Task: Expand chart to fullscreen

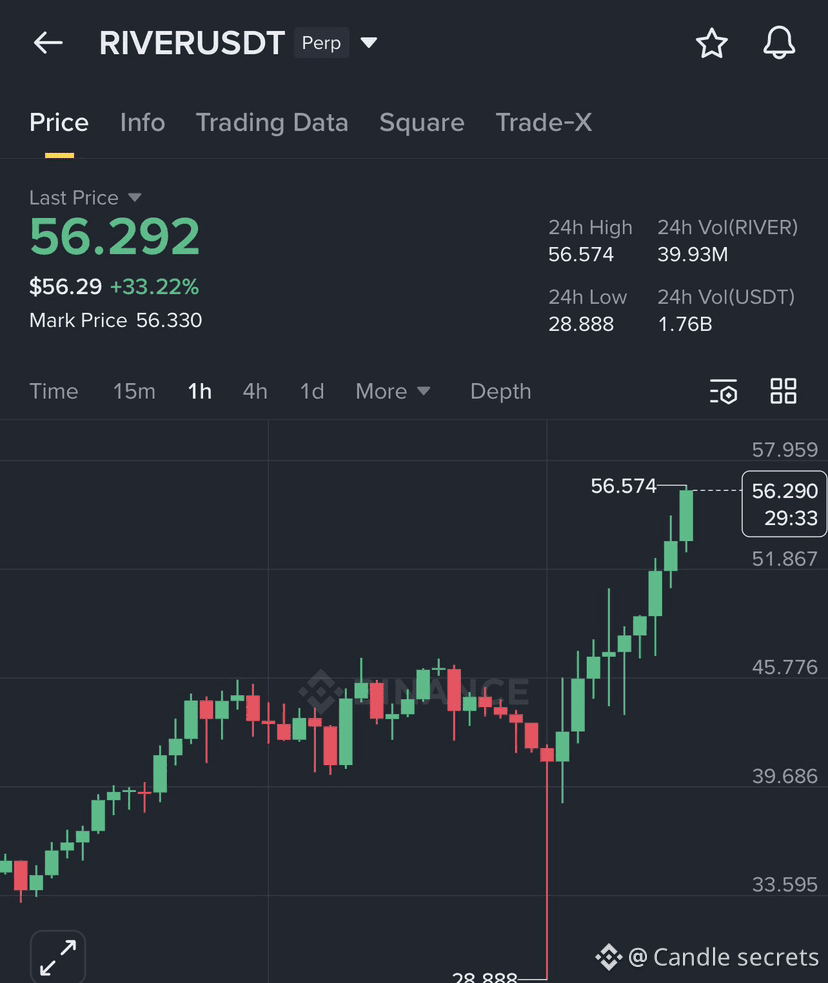Action: tap(58, 957)
